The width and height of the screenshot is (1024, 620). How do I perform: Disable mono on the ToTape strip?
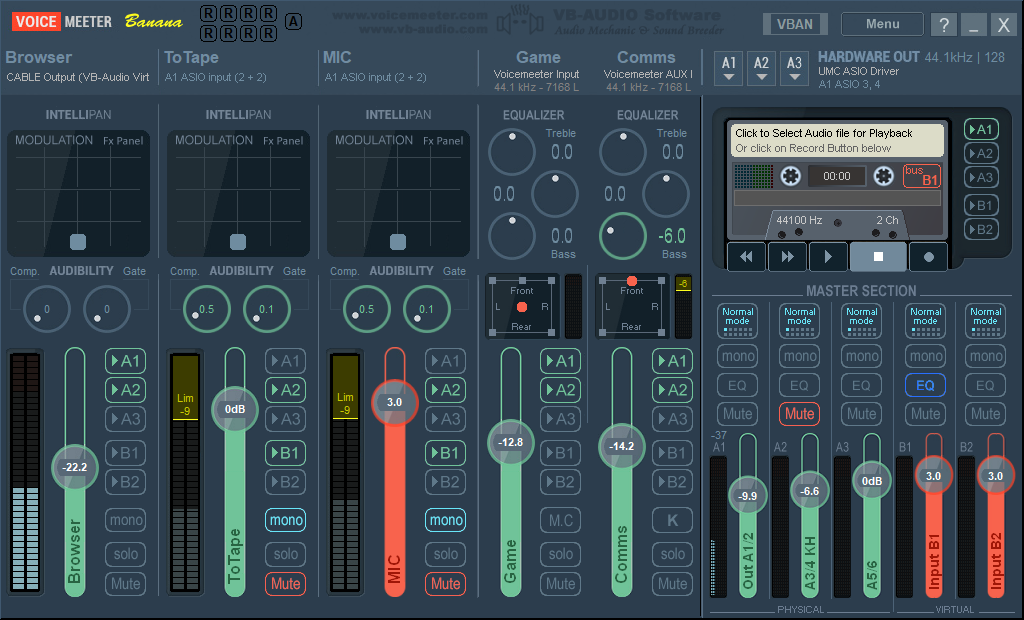tap(285, 520)
